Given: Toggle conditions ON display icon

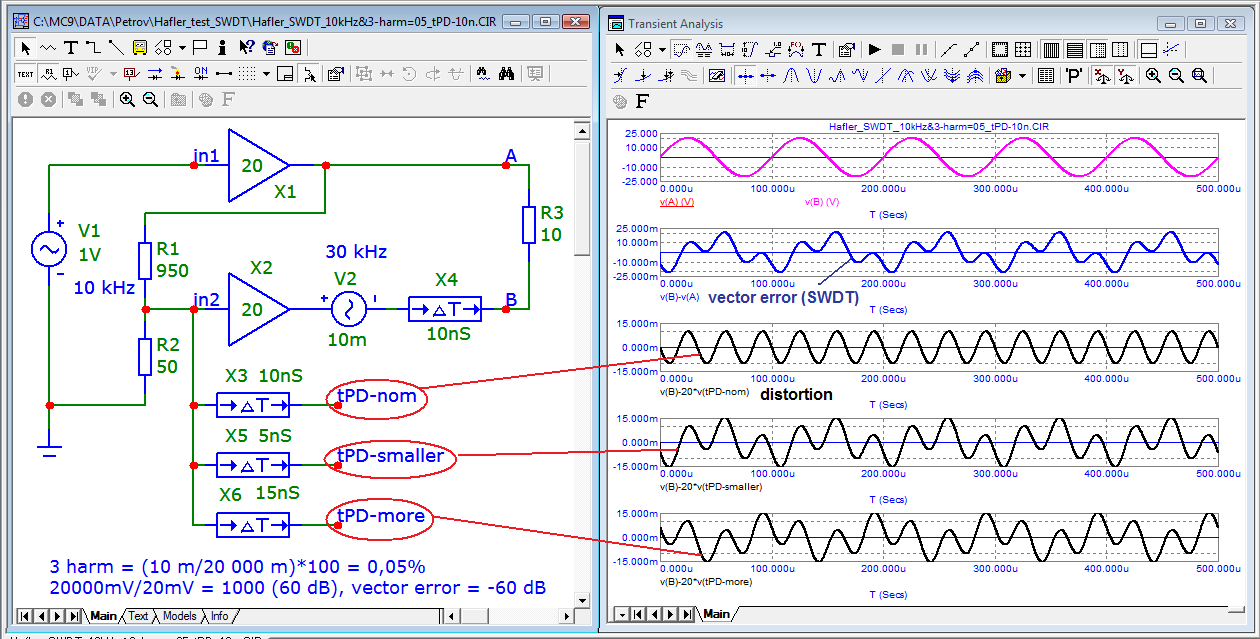Looking at the screenshot, I should 201,74.
